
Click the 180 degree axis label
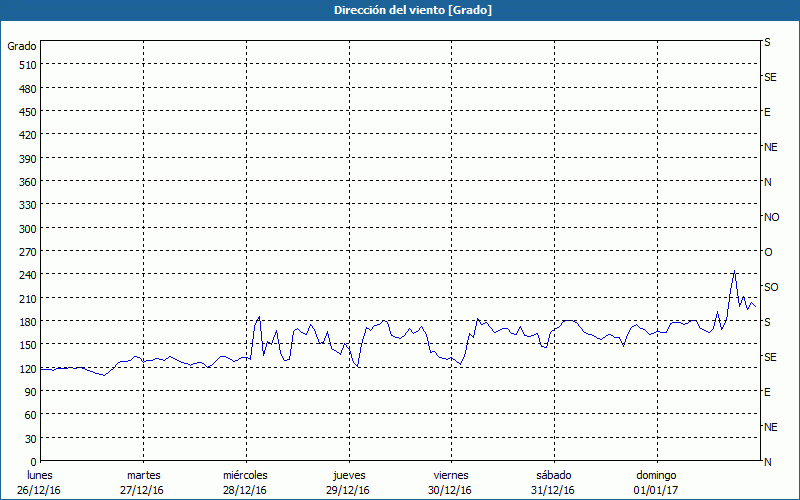tap(27, 321)
